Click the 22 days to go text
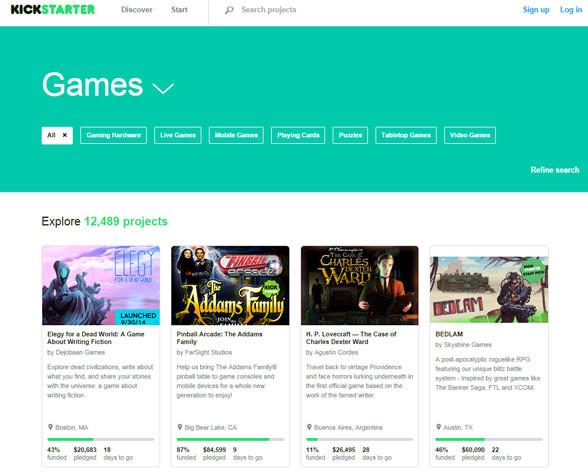The height and width of the screenshot is (472, 588). (506, 454)
